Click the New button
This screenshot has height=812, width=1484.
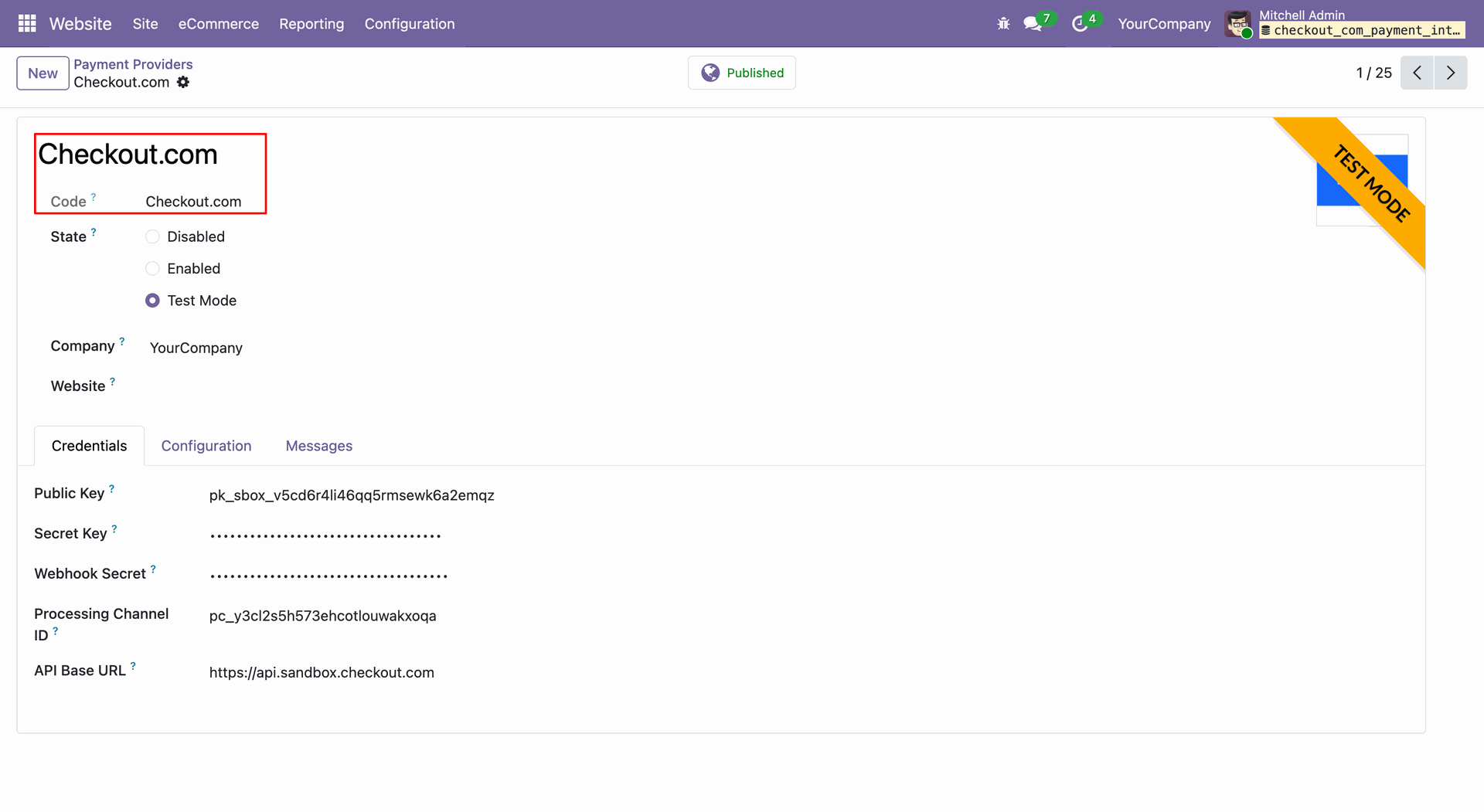pos(43,73)
